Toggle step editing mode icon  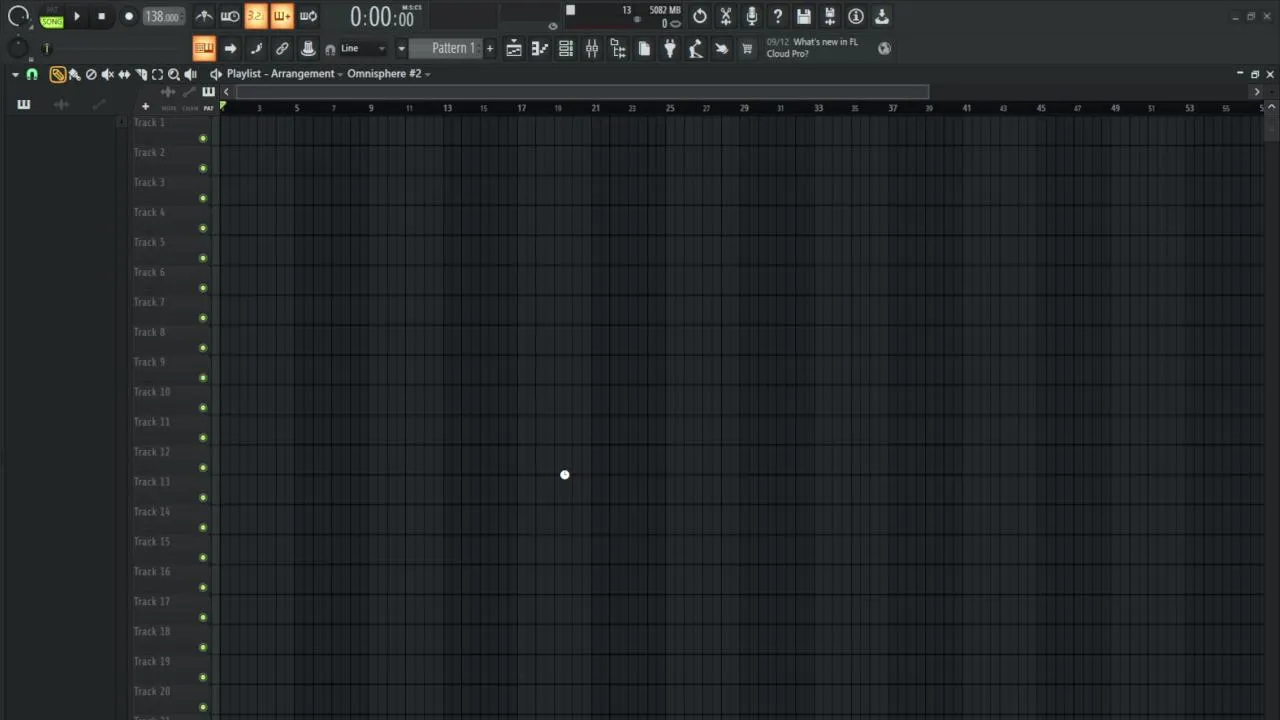256,48
